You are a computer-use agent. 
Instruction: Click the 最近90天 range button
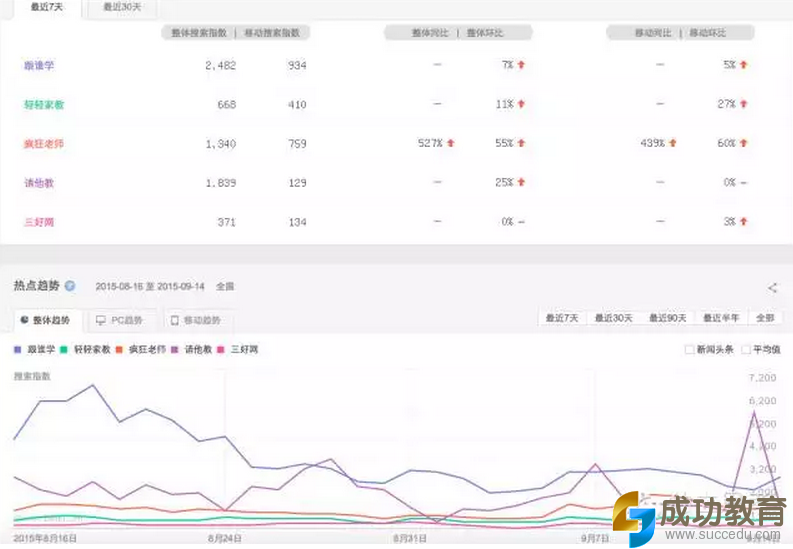pyautogui.click(x=667, y=318)
